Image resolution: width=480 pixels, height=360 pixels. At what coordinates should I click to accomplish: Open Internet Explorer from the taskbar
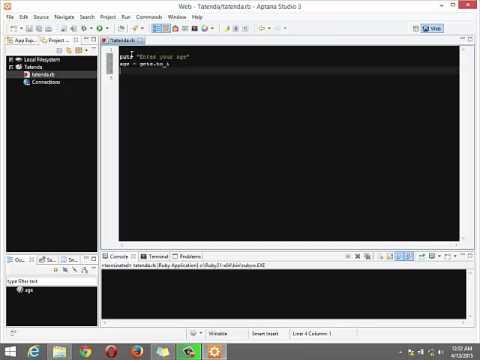[x=34, y=352]
